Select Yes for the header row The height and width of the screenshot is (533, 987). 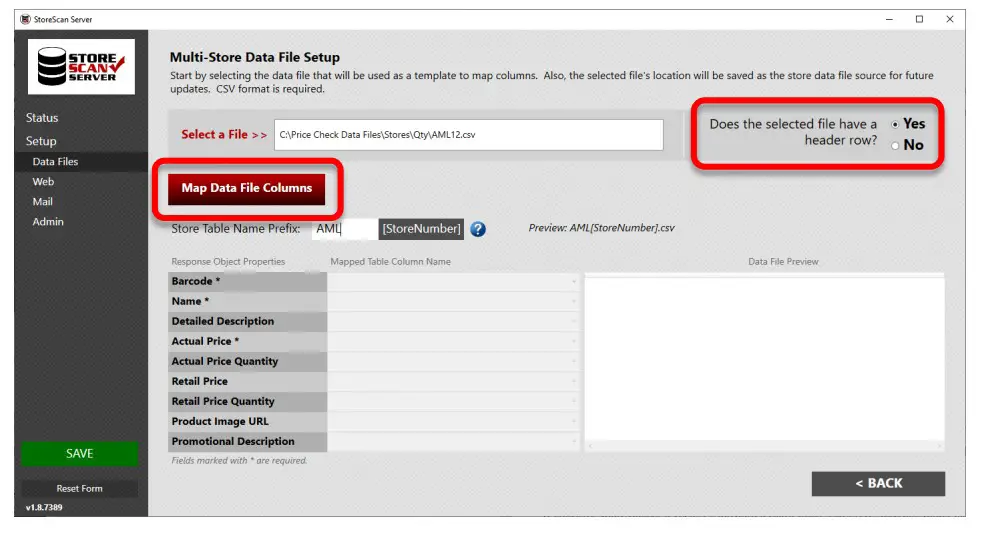[x=894, y=125]
